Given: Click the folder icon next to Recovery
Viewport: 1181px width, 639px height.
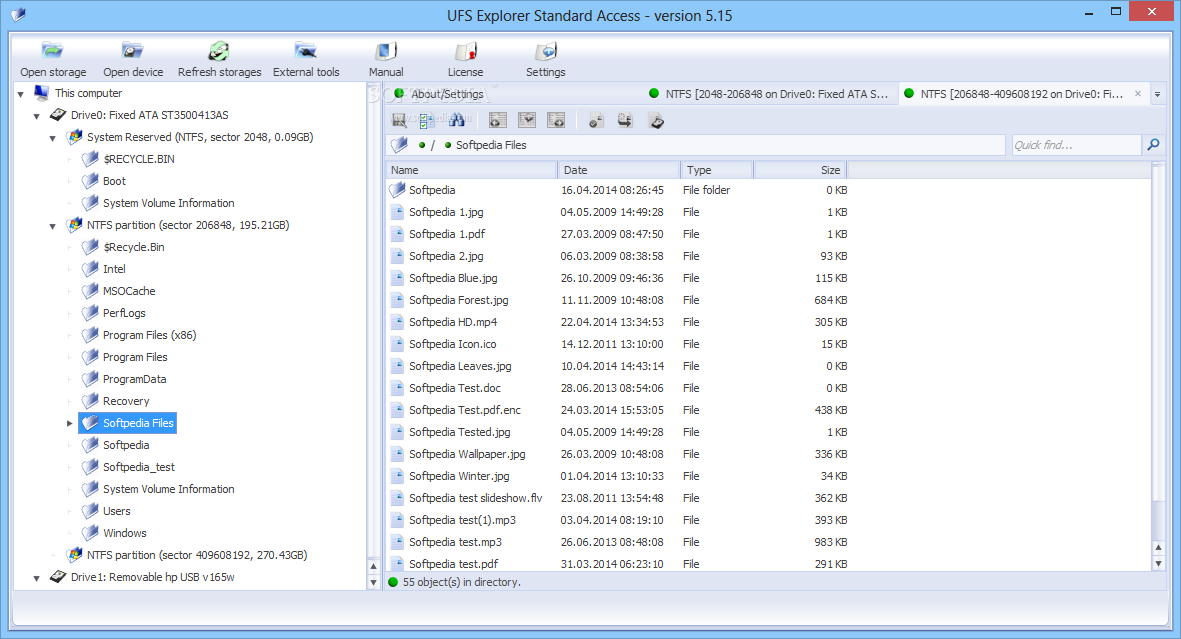Looking at the screenshot, I should coord(90,401).
